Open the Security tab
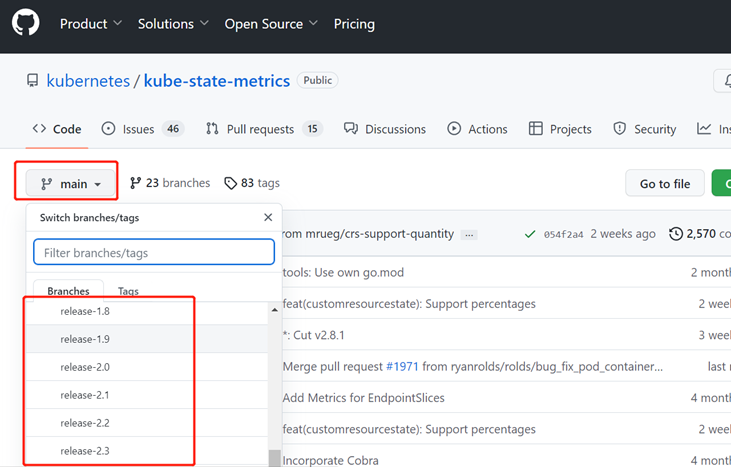Viewport: 731px width, 467px height. 644,129
